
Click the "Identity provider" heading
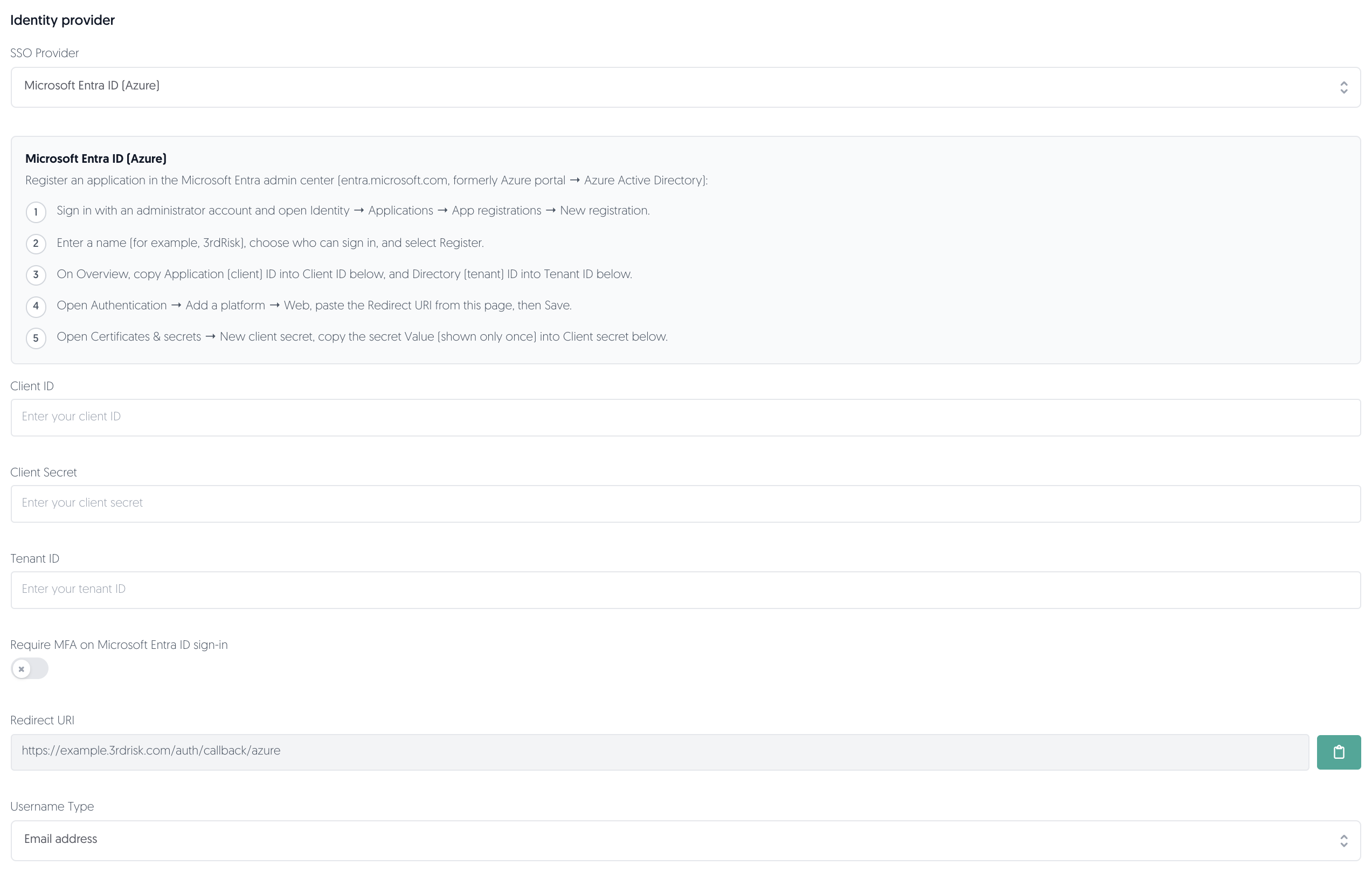coord(63,20)
